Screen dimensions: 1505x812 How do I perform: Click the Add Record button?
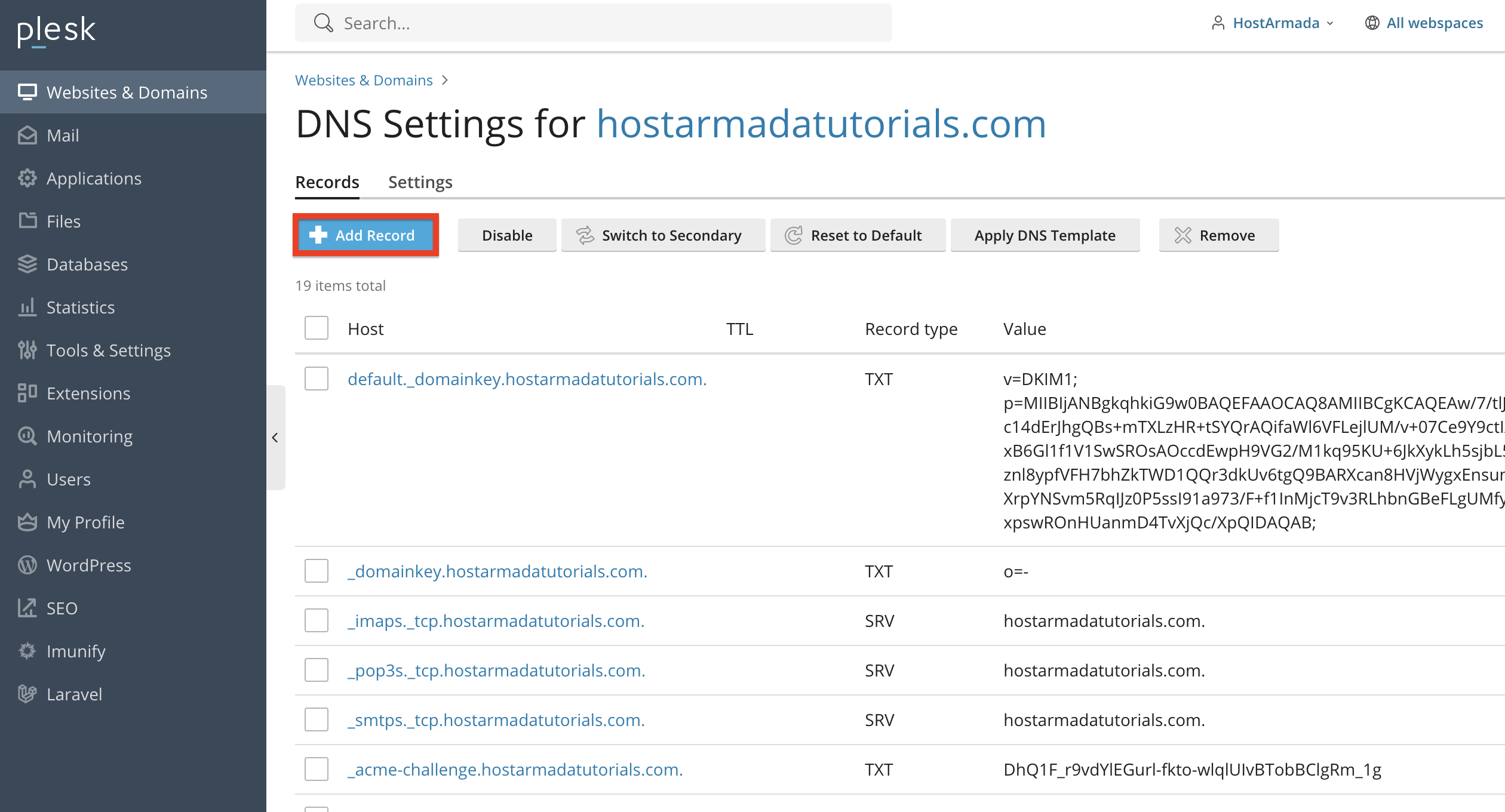pyautogui.click(x=365, y=235)
